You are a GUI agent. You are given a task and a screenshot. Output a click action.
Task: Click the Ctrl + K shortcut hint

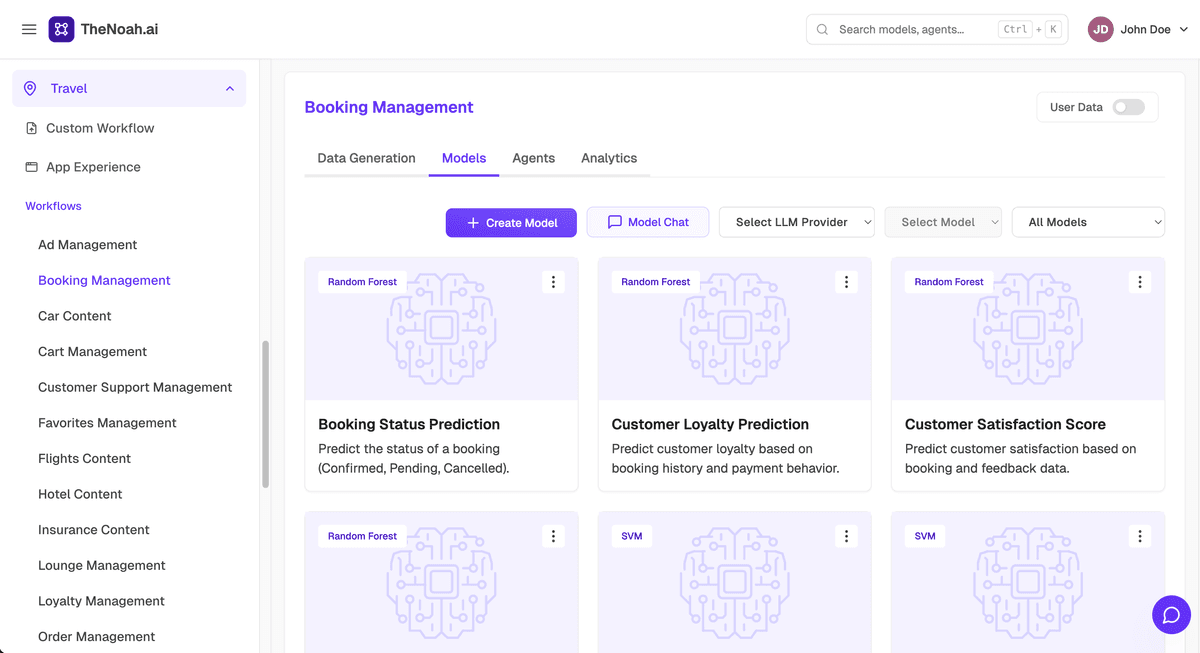click(1029, 29)
